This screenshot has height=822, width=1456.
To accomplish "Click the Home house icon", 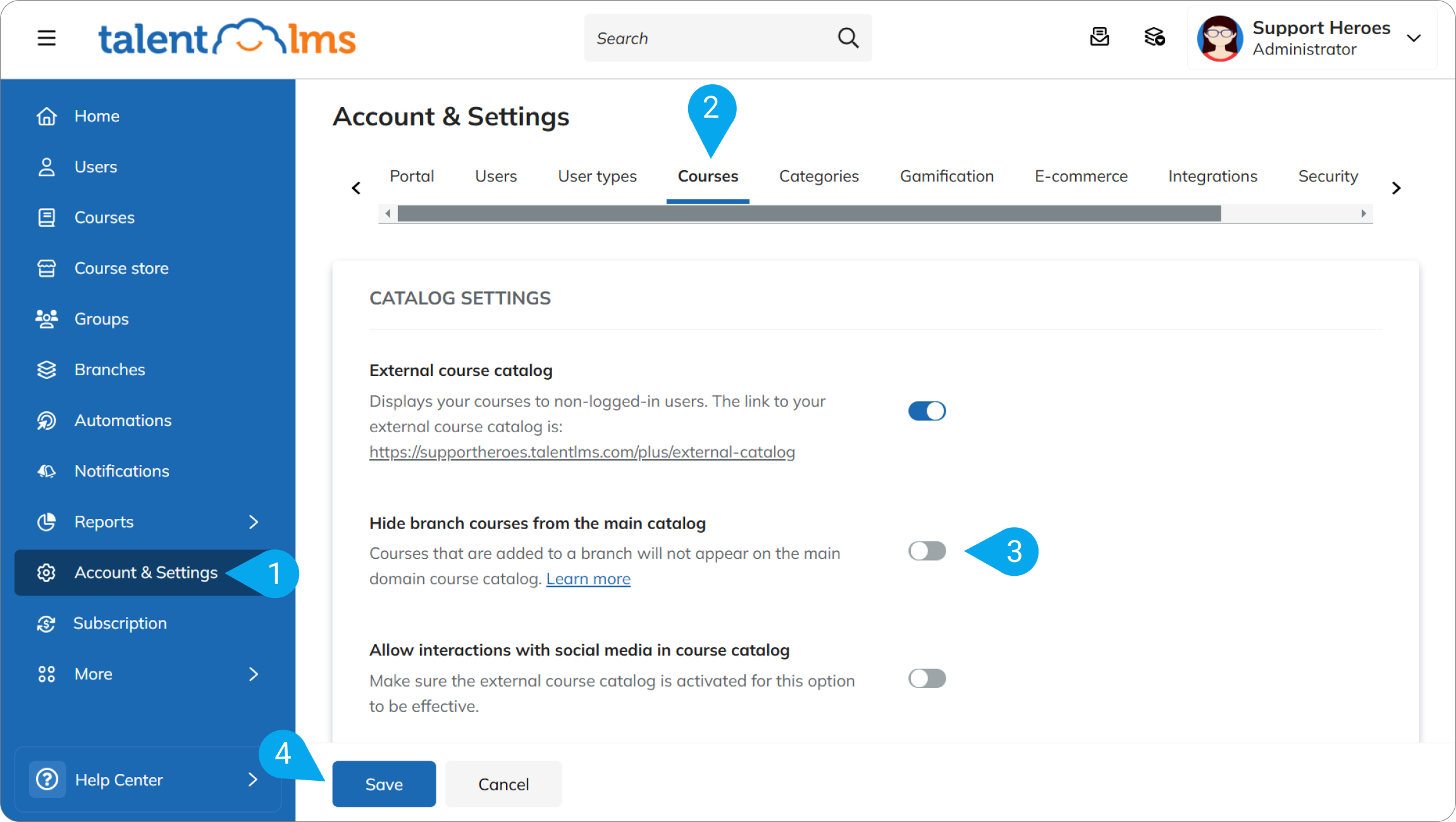I will tap(46, 116).
